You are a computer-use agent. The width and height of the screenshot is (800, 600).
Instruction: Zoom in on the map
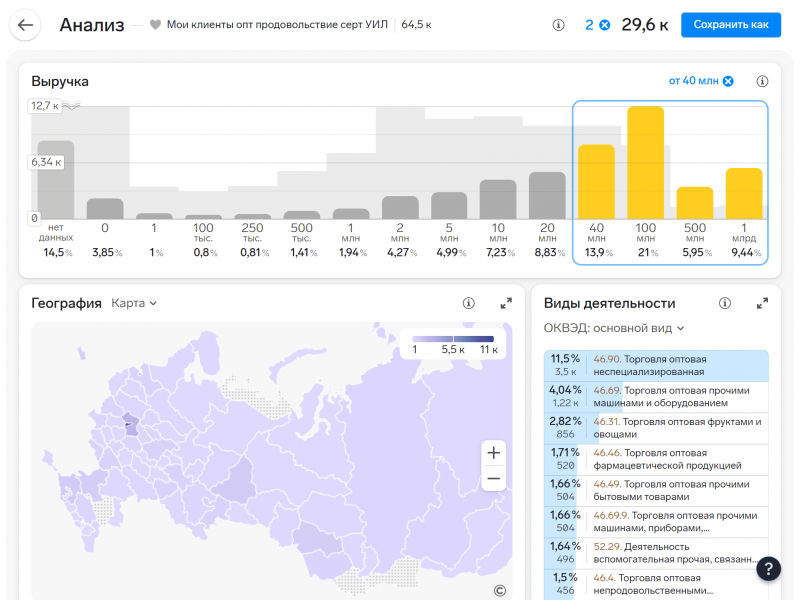coord(493,453)
